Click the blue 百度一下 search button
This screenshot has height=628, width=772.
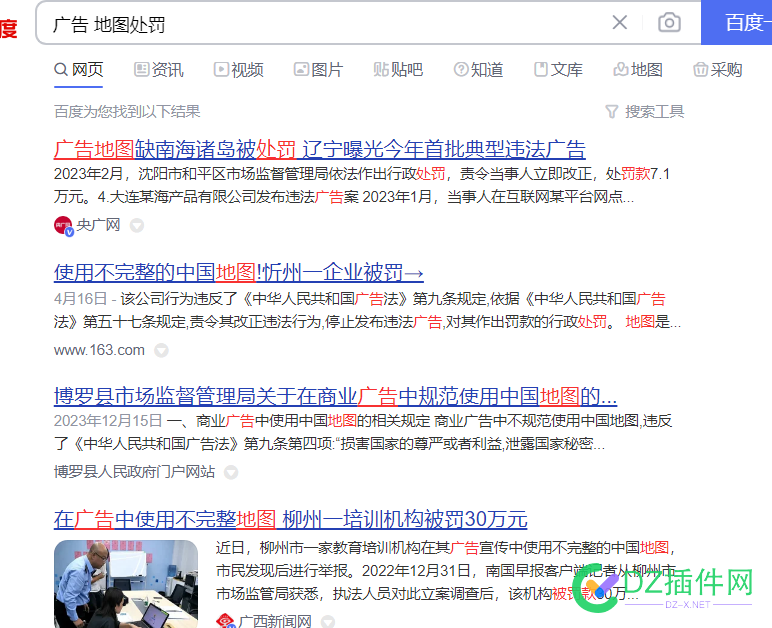pos(737,23)
